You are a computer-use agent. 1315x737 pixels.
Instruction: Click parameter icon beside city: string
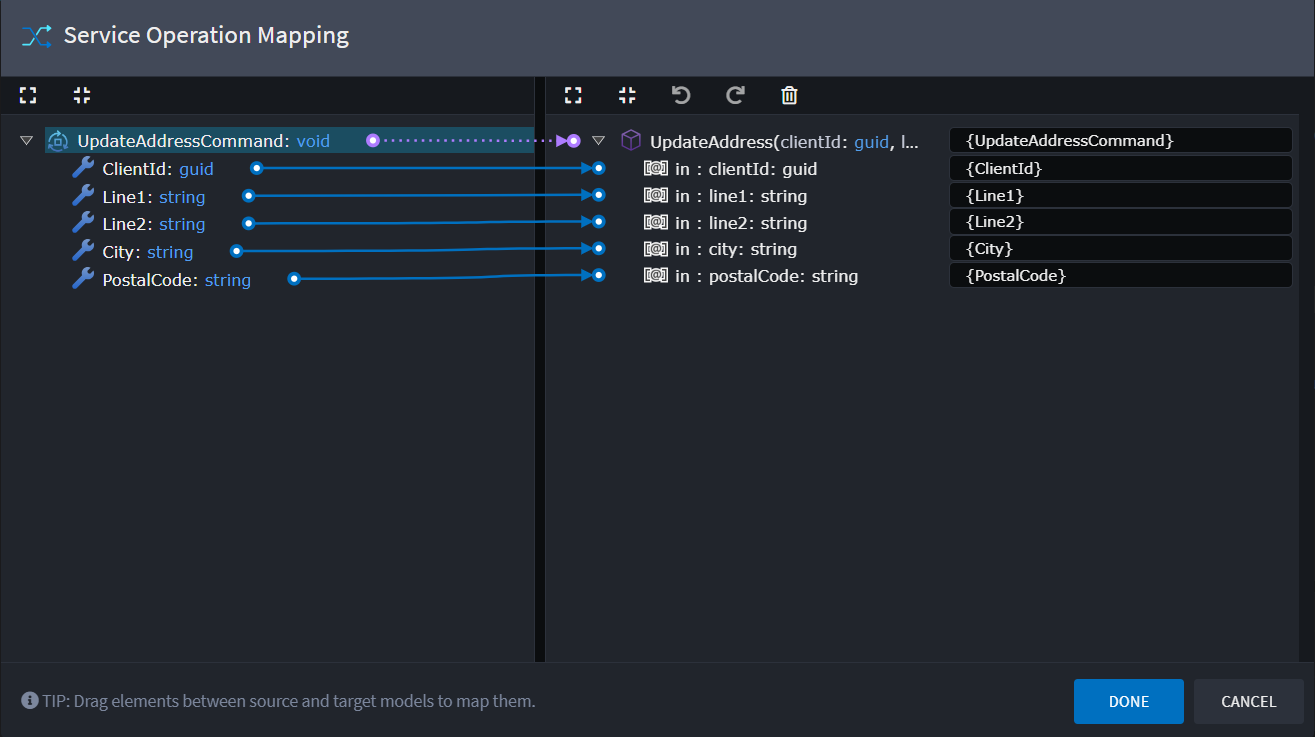[x=655, y=249]
